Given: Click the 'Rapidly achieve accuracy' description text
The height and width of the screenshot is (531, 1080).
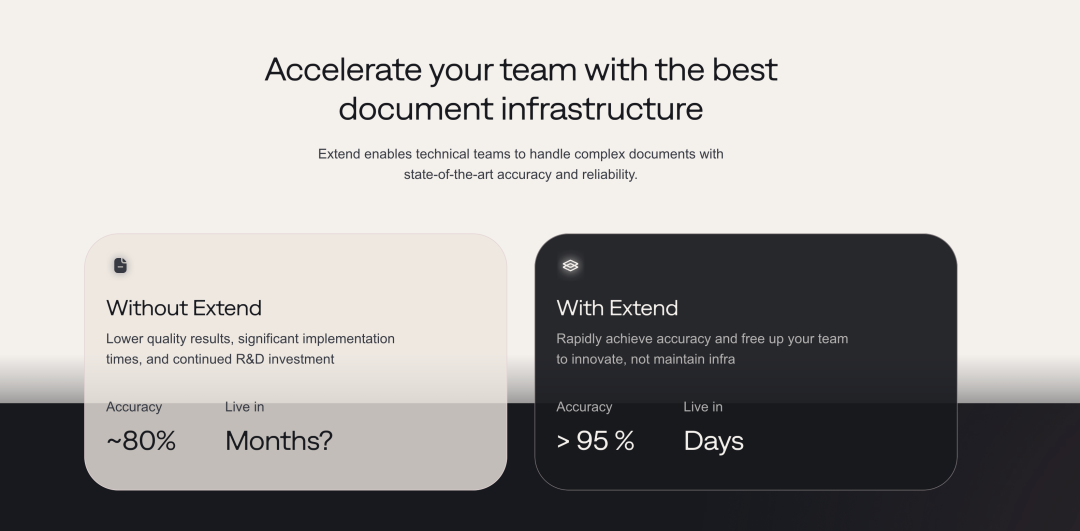Looking at the screenshot, I should [x=702, y=348].
